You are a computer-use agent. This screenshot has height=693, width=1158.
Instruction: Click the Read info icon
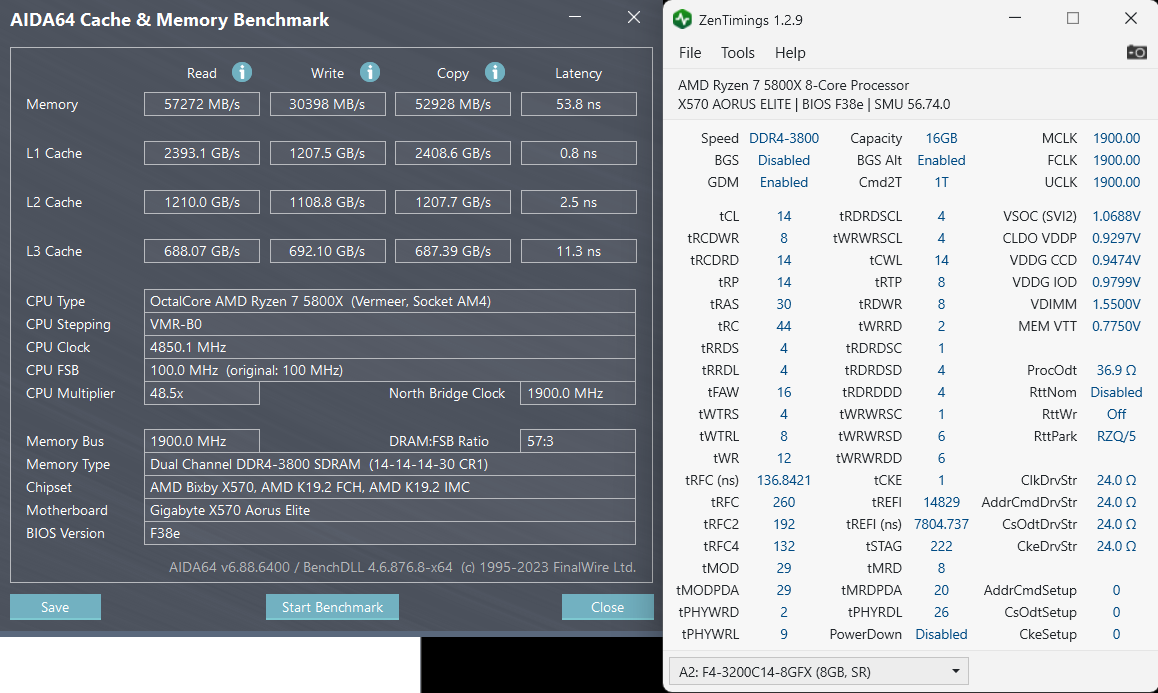click(x=241, y=72)
